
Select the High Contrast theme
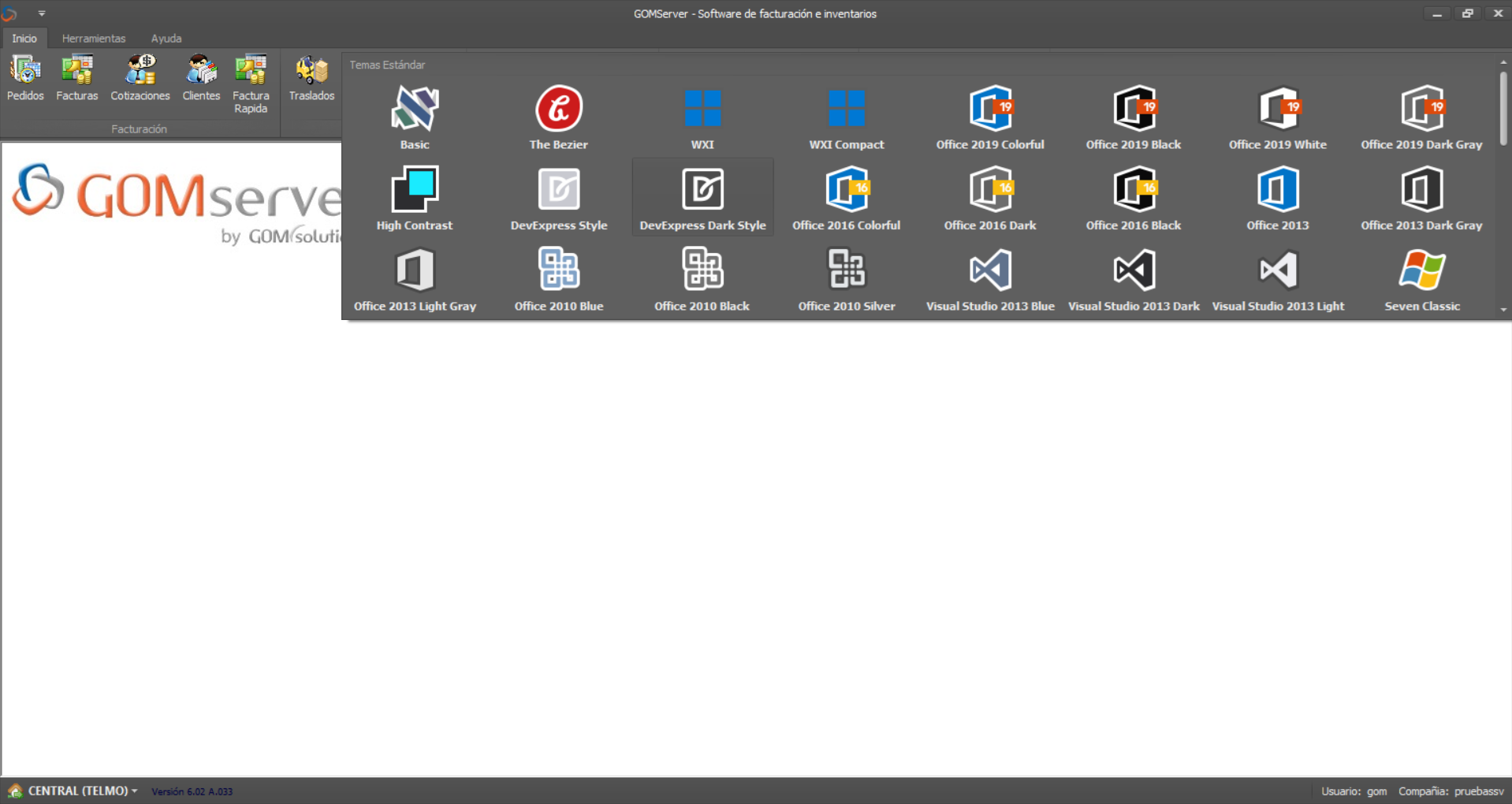click(415, 197)
